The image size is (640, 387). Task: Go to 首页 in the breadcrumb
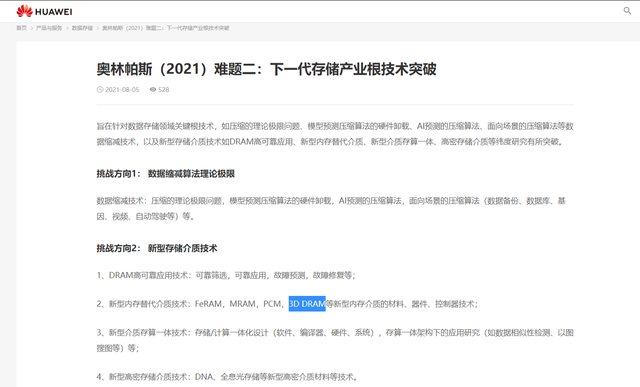coord(21,28)
